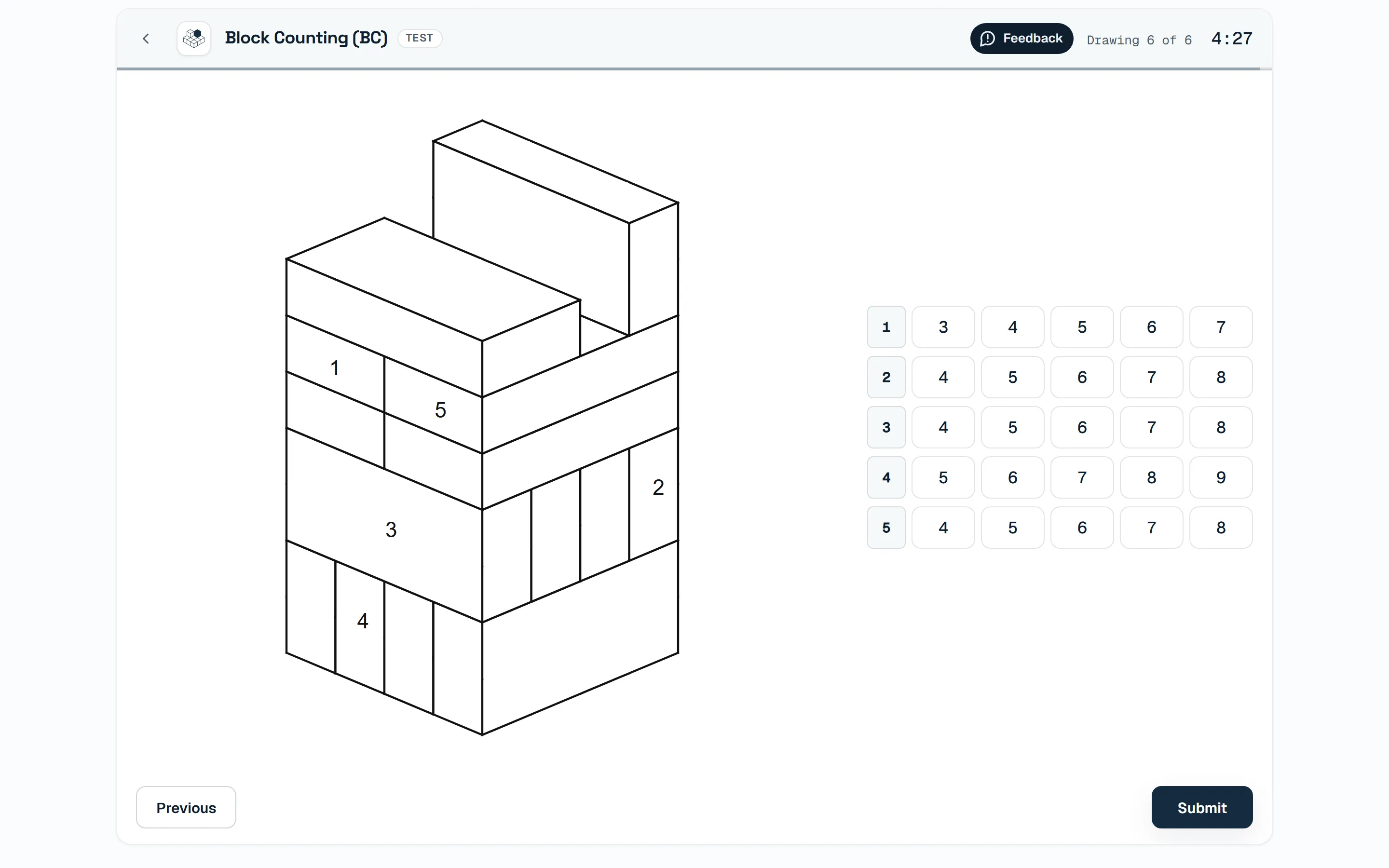The image size is (1389, 868).
Task: Choose answer 8 in row 2
Action: pos(1221,377)
